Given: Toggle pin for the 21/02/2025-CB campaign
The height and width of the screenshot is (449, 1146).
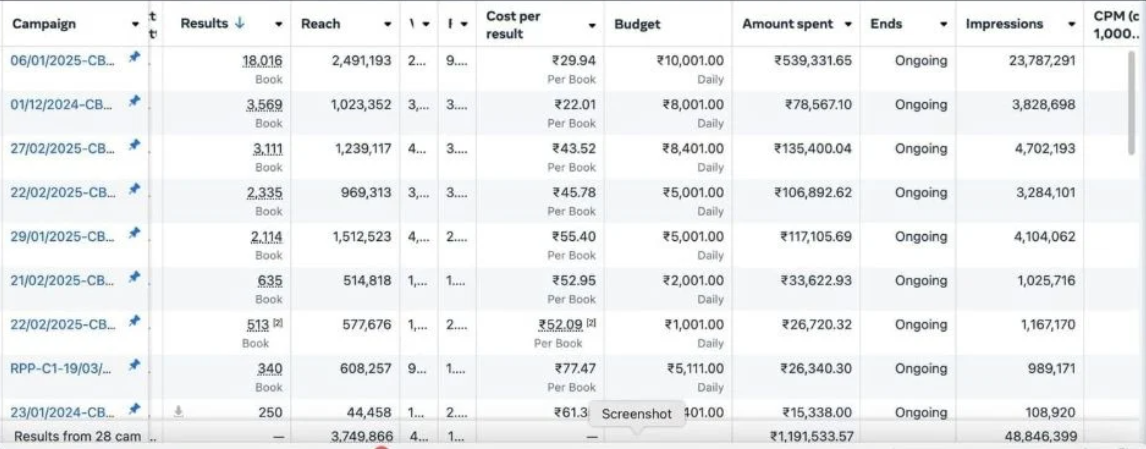Looking at the screenshot, I should [134, 277].
